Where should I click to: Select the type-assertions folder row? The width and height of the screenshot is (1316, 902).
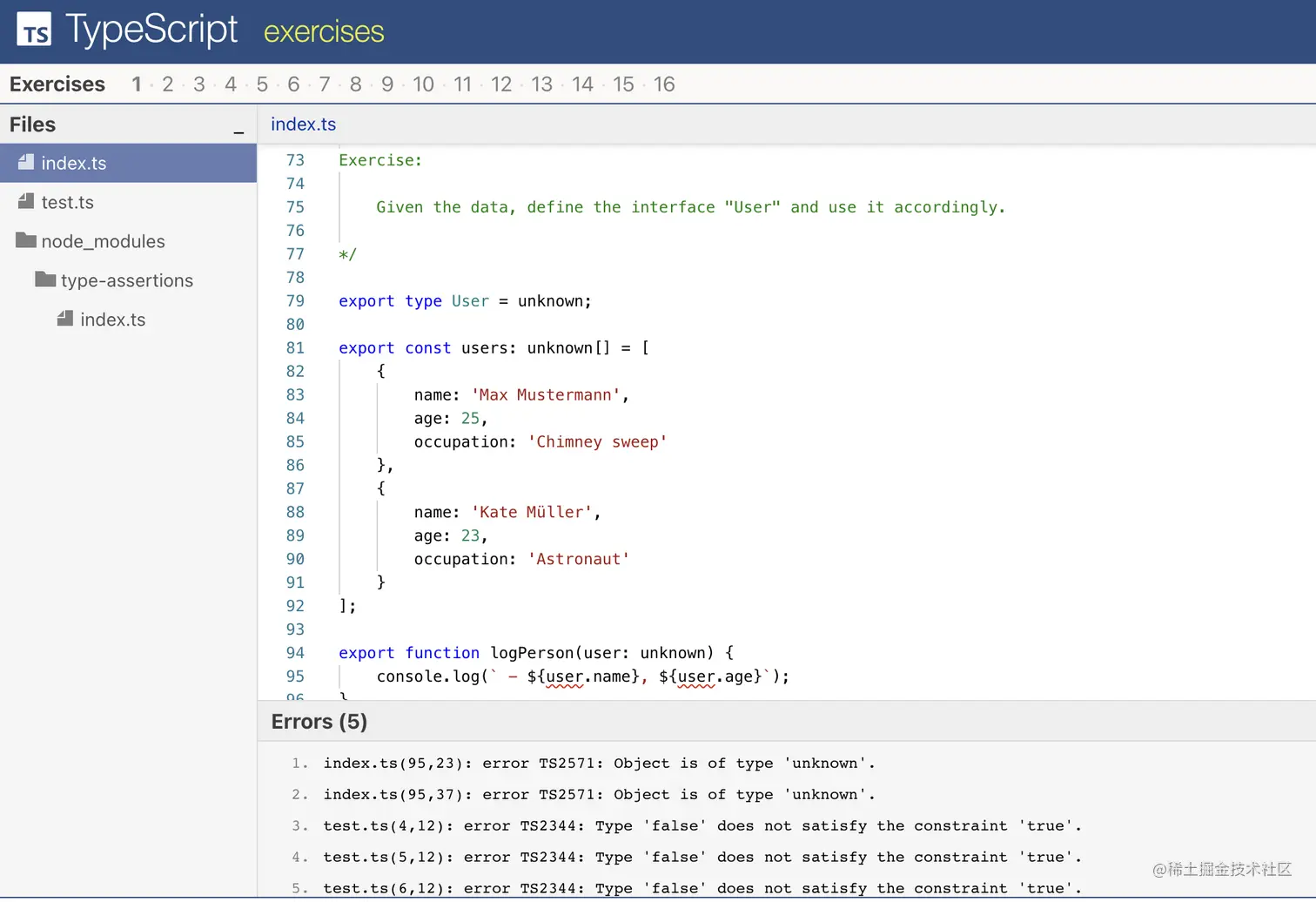click(x=128, y=280)
